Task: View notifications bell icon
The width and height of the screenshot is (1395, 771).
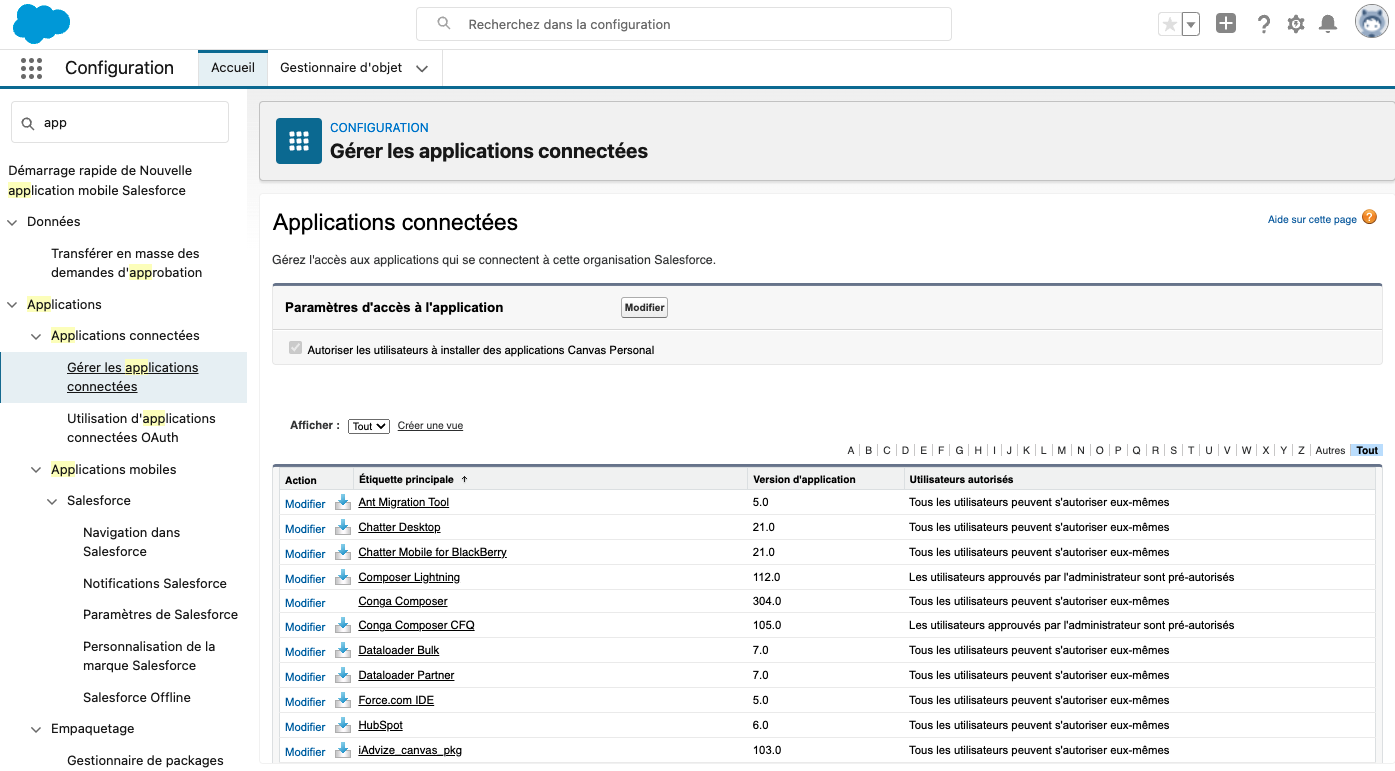Action: click(1328, 24)
